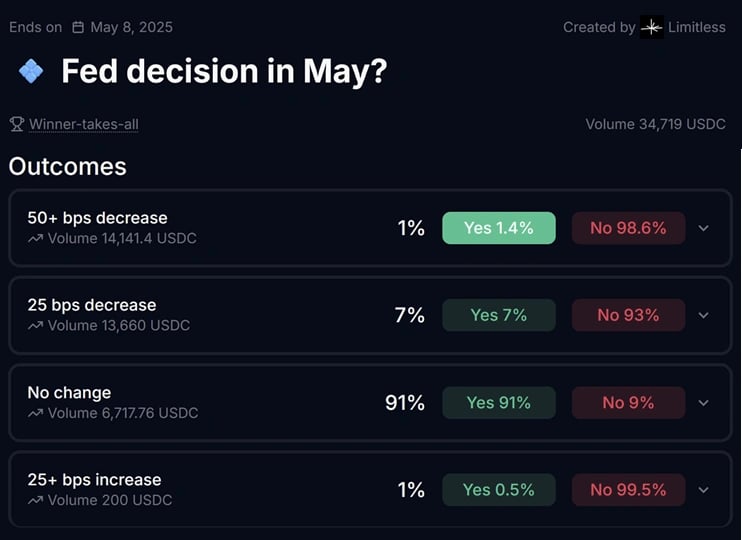Select No 98.6% for 50+ bps decrease
742x540 pixels.
coord(628,228)
